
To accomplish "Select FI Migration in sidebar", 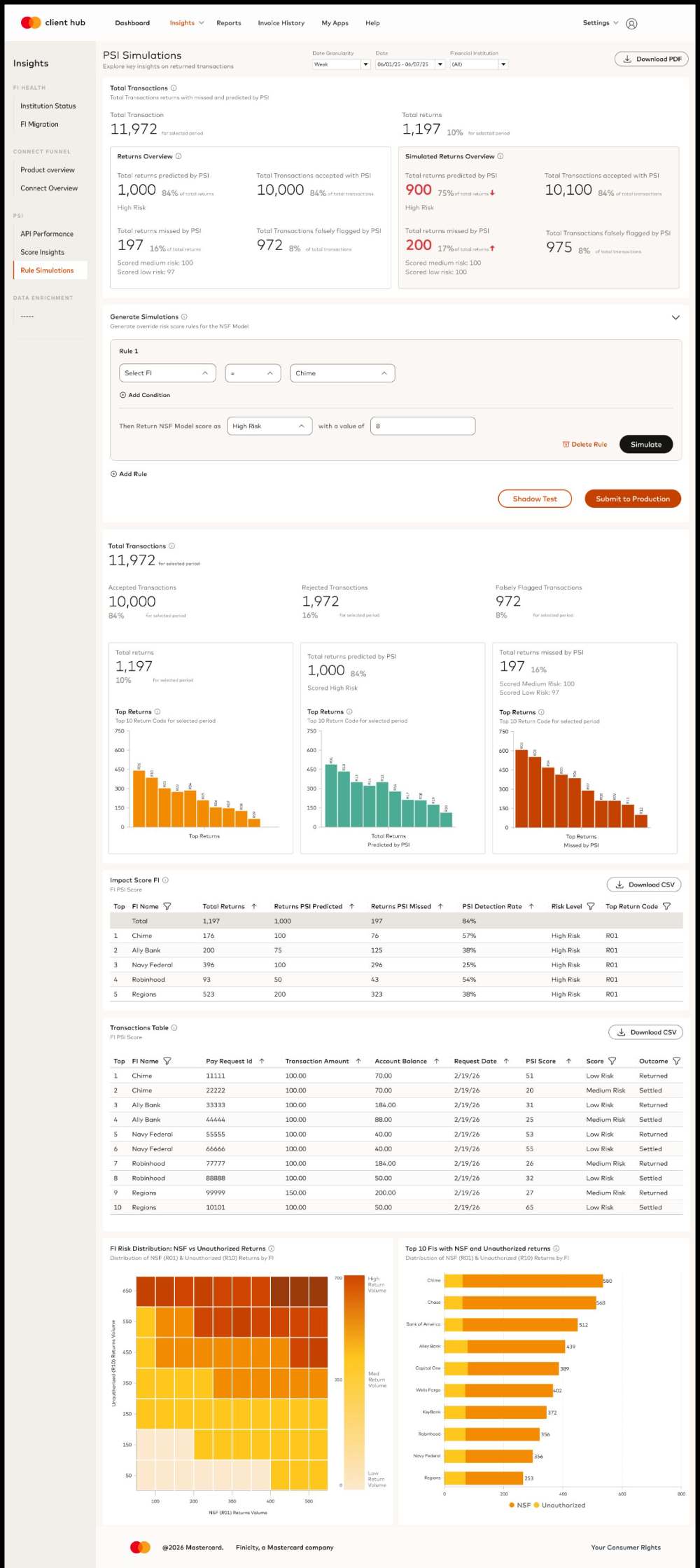I will coord(40,124).
